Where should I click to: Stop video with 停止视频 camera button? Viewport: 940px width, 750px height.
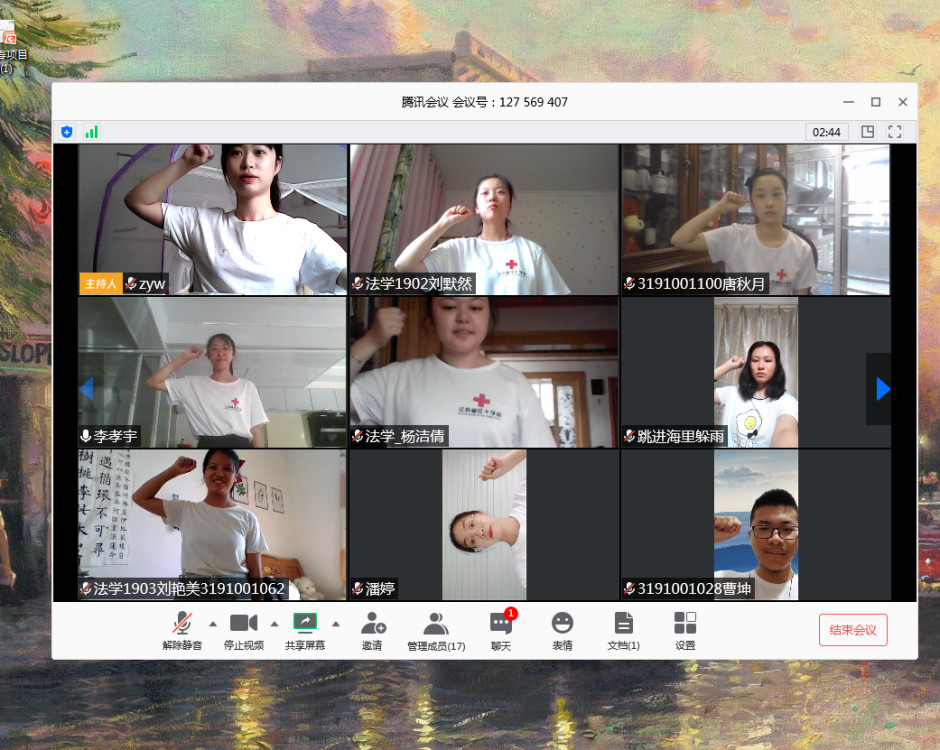pyautogui.click(x=243, y=630)
